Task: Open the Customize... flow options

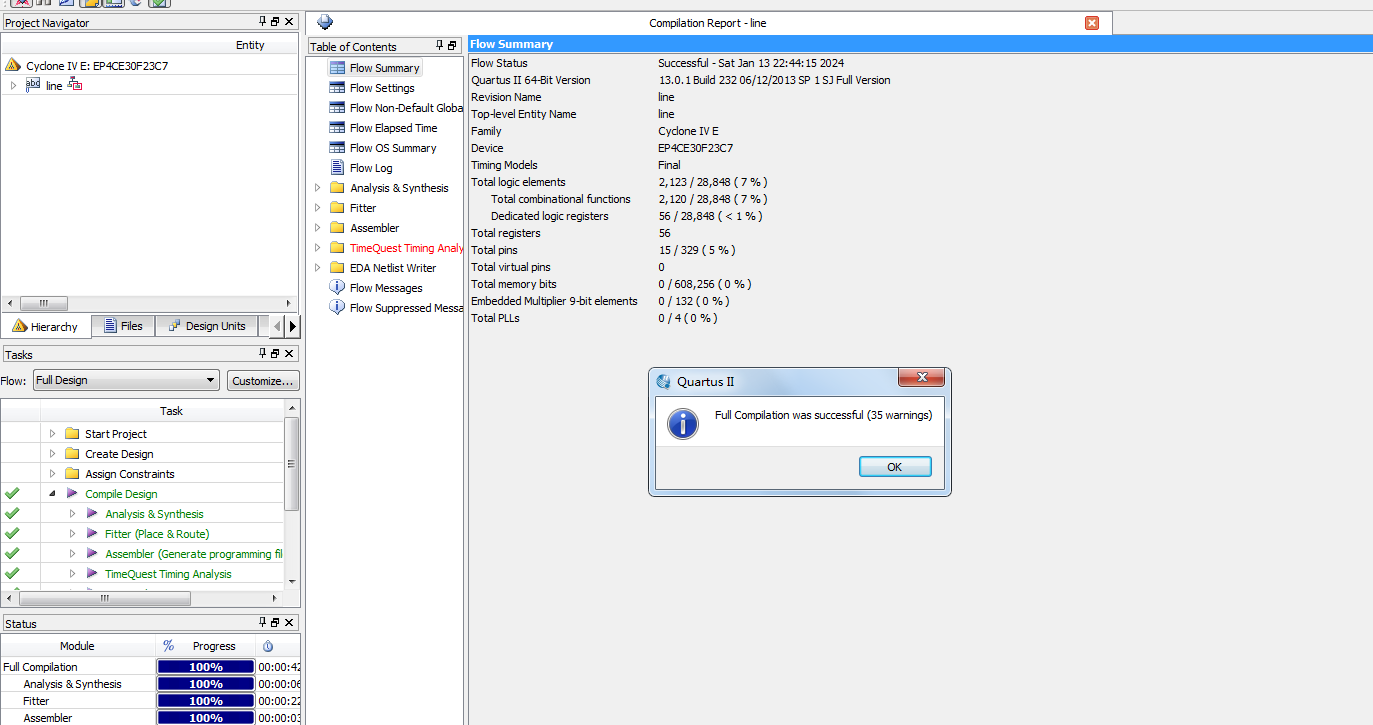Action: coord(263,381)
